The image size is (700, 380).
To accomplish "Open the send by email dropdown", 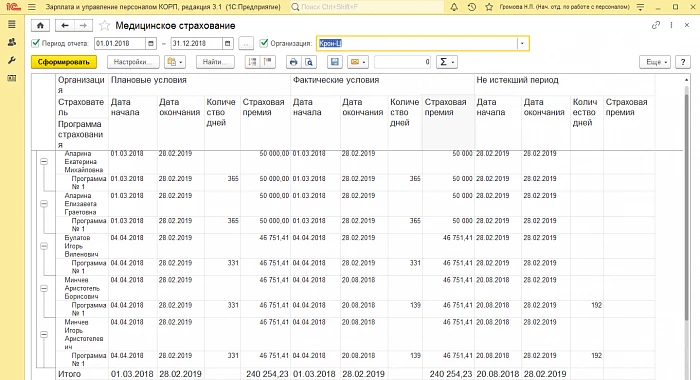I will [358, 62].
